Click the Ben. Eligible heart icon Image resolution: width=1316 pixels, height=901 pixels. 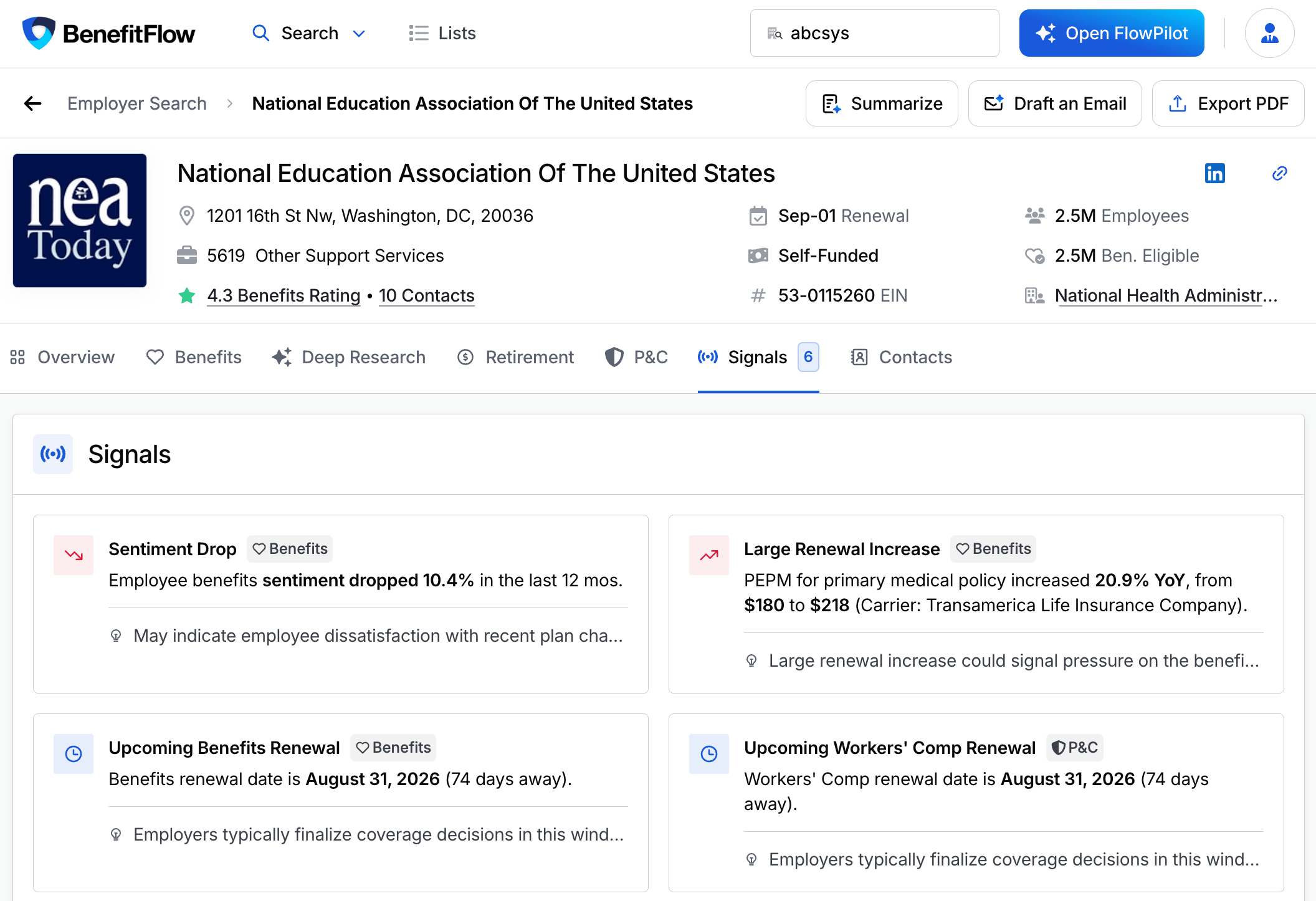coord(1034,255)
